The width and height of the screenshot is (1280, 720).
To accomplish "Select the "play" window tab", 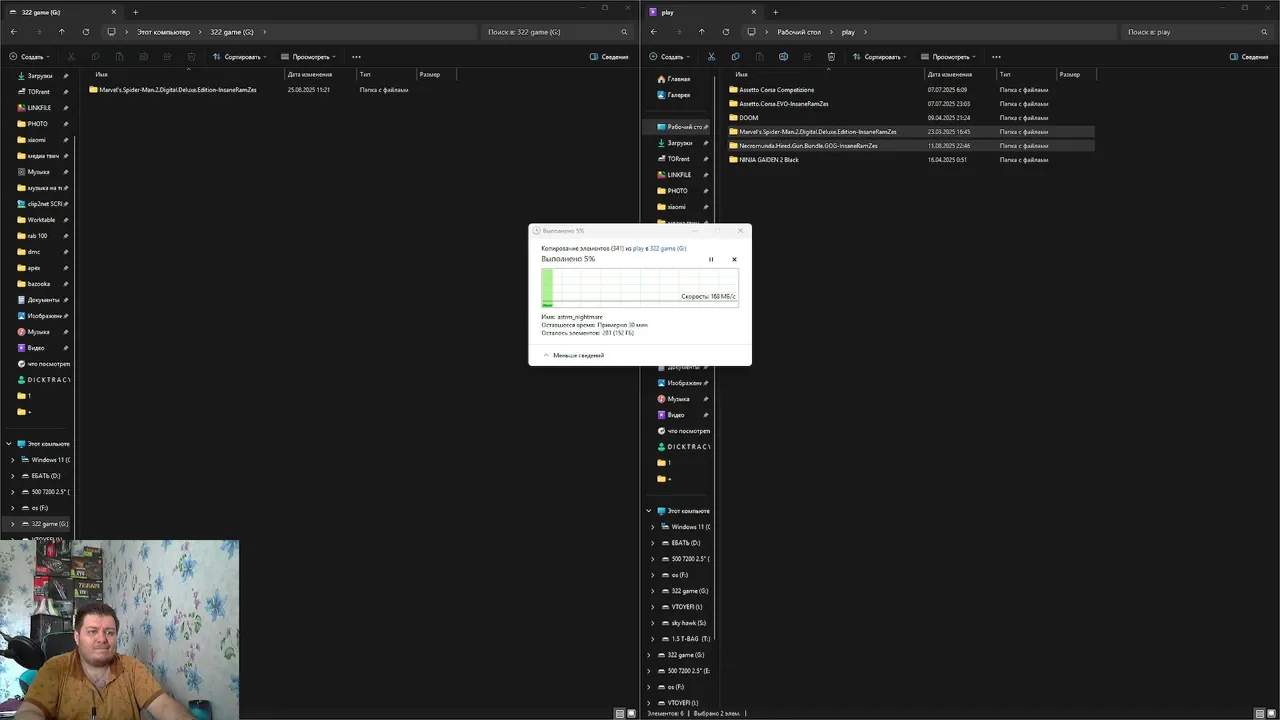I will click(x=702, y=12).
